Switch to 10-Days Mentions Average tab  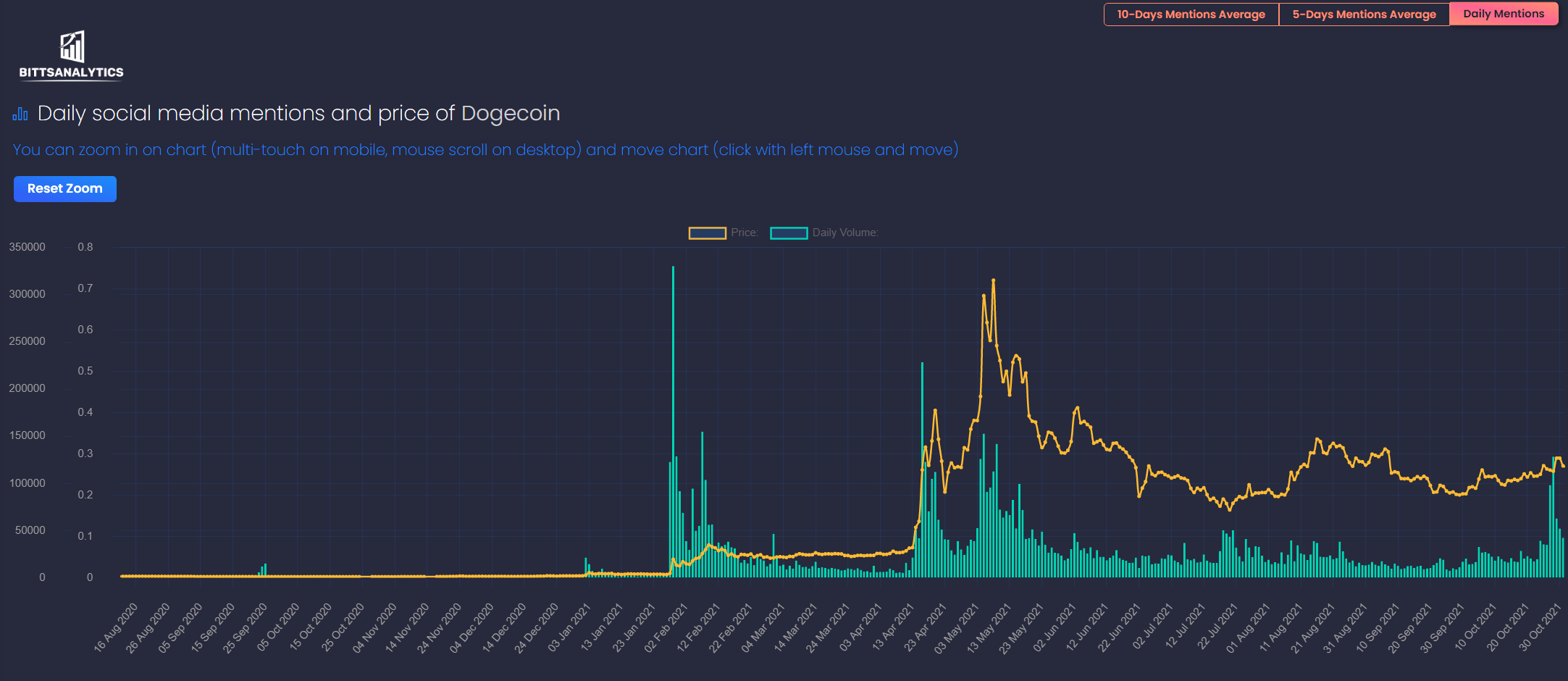click(1191, 14)
